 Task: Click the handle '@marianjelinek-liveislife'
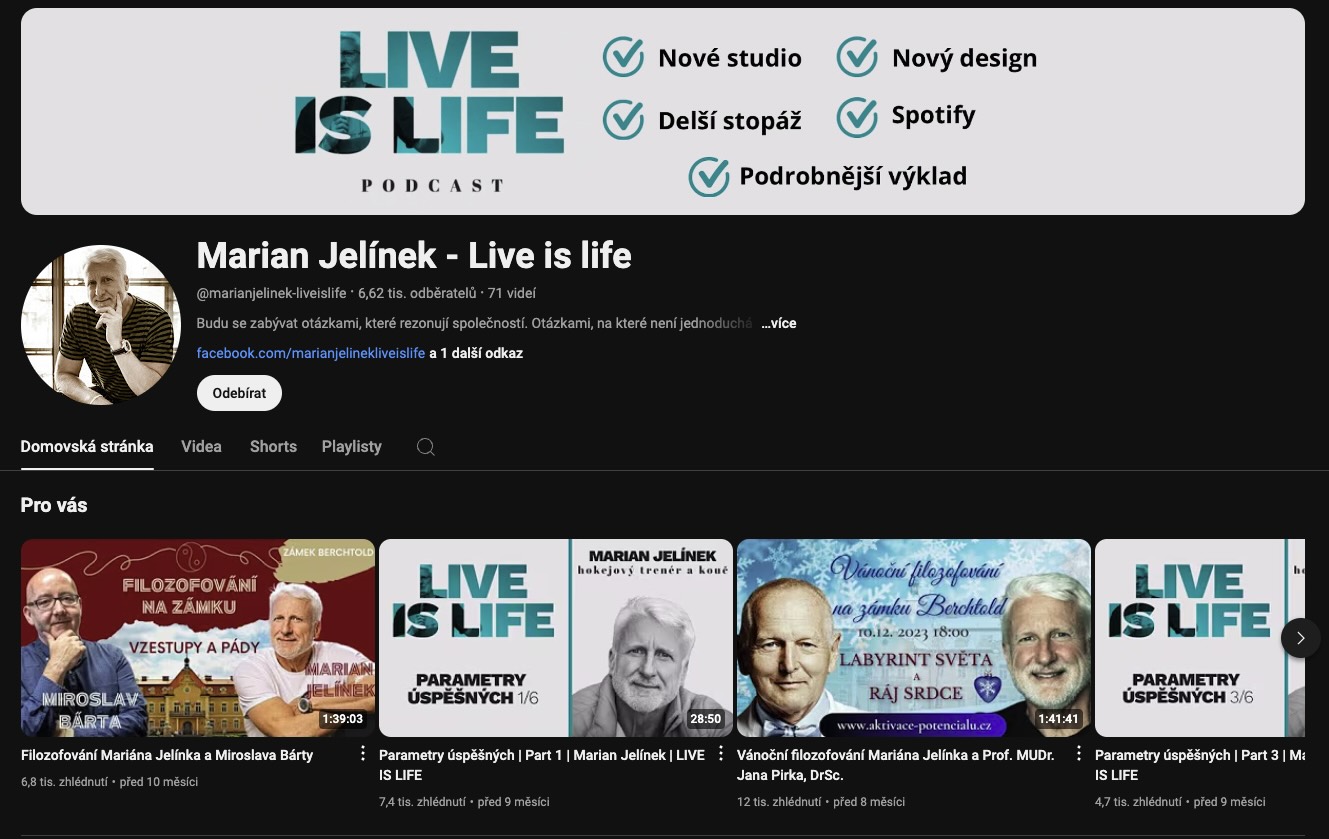pyautogui.click(x=271, y=293)
